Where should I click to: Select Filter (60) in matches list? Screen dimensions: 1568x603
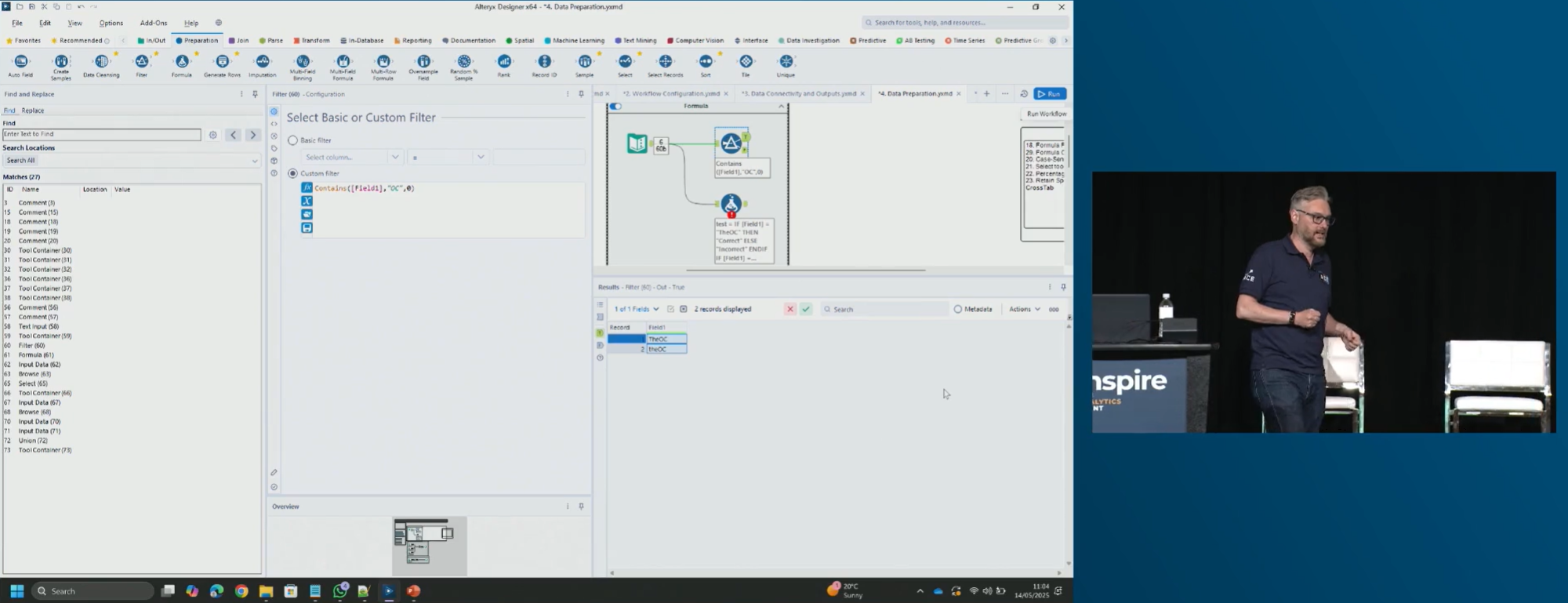(32, 346)
